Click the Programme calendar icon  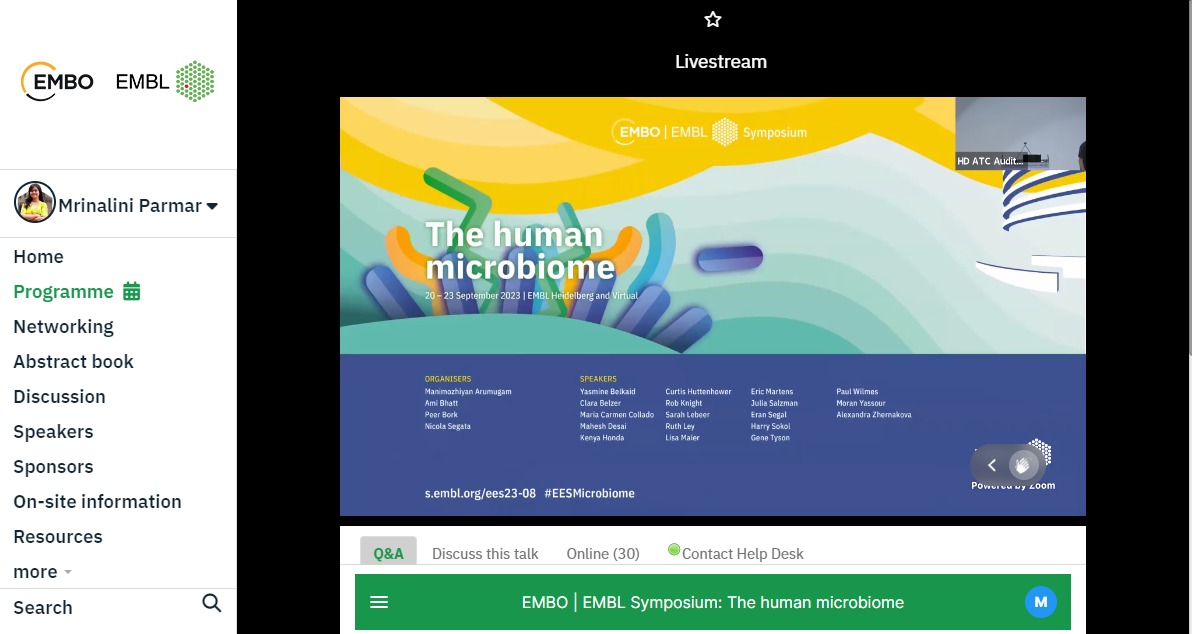click(x=132, y=291)
